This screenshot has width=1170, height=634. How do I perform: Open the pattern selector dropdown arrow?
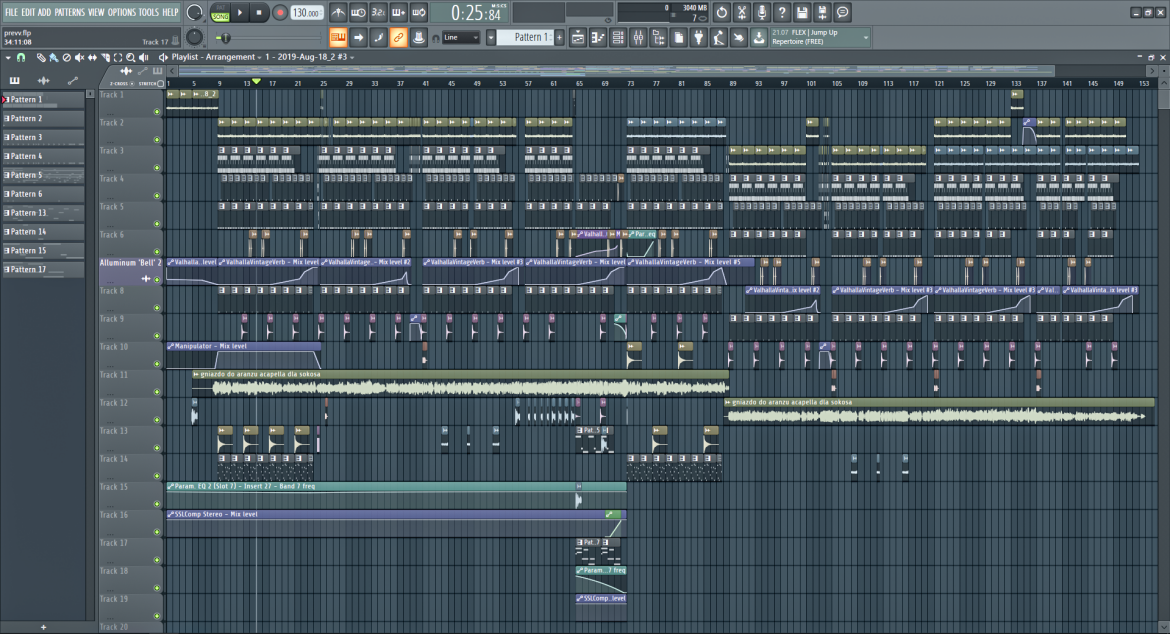tap(490, 38)
